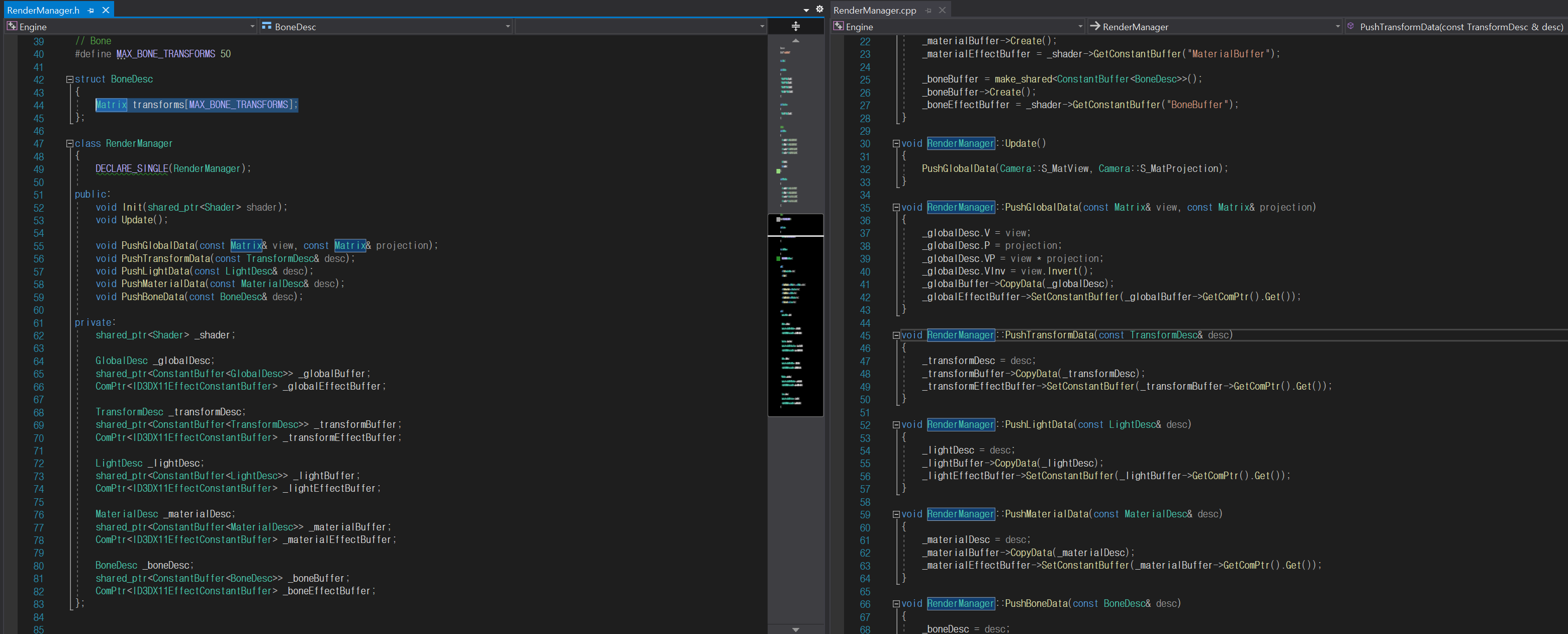Screen dimensions: 1568x634
Task: Pin the RenderManager.h tab
Action: pyautogui.click(x=90, y=11)
